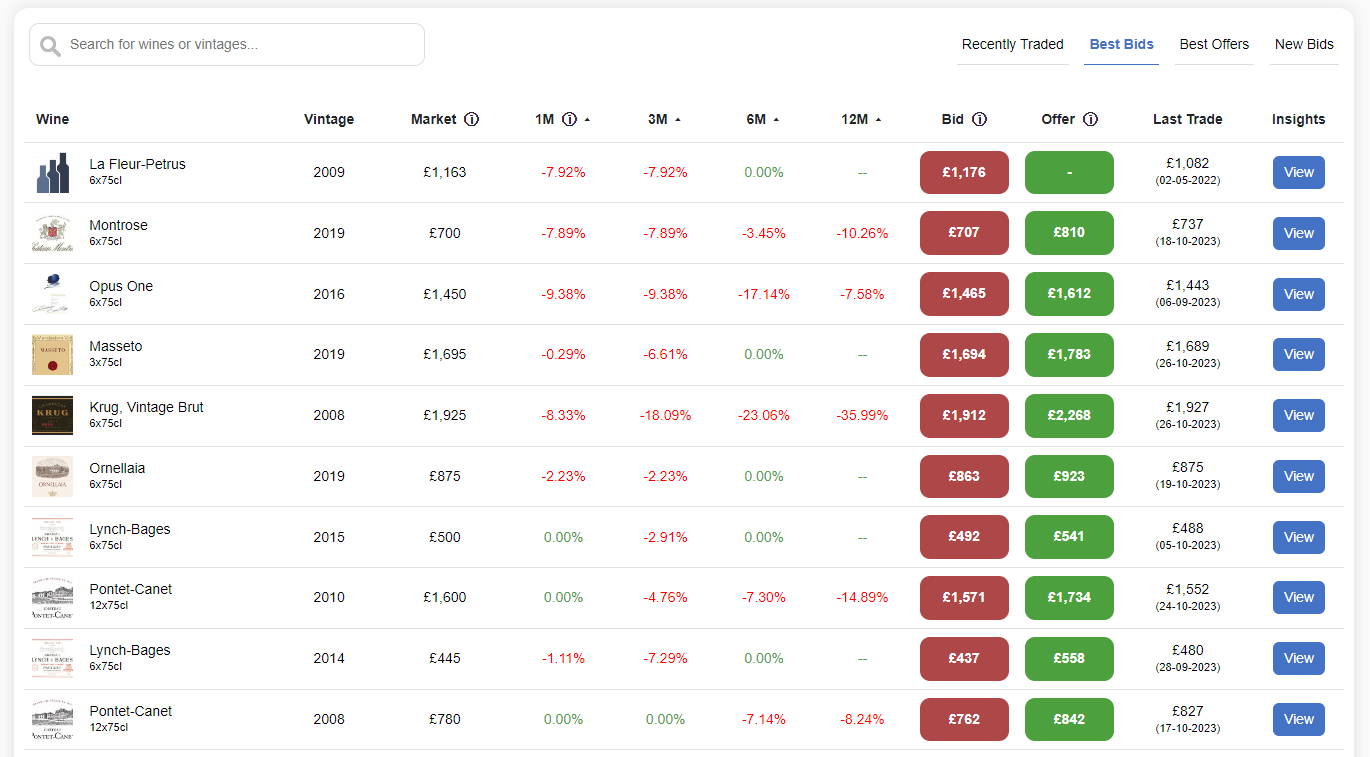Sort by the 3M column arrow
The width and height of the screenshot is (1370, 757).
(x=677, y=119)
